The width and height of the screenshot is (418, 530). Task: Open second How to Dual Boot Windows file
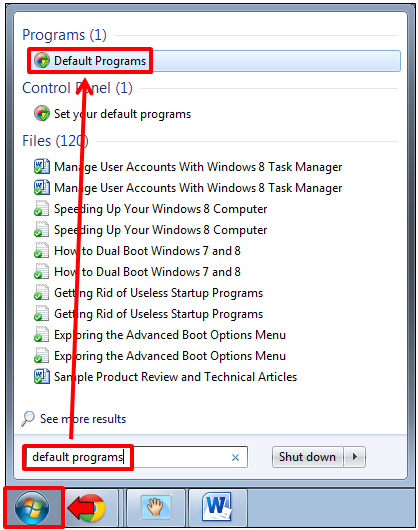point(137,272)
